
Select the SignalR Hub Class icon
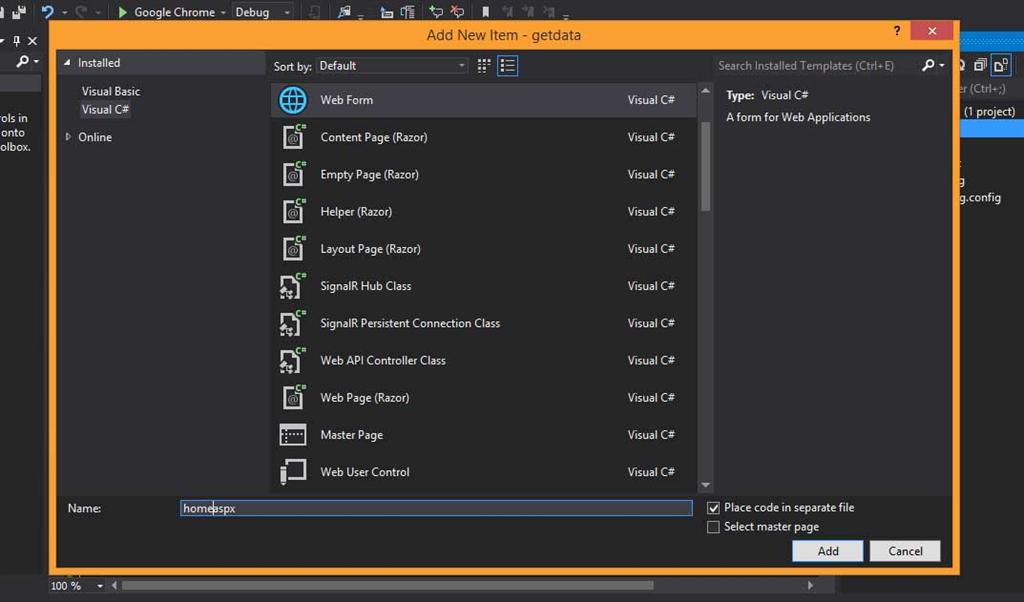point(293,286)
